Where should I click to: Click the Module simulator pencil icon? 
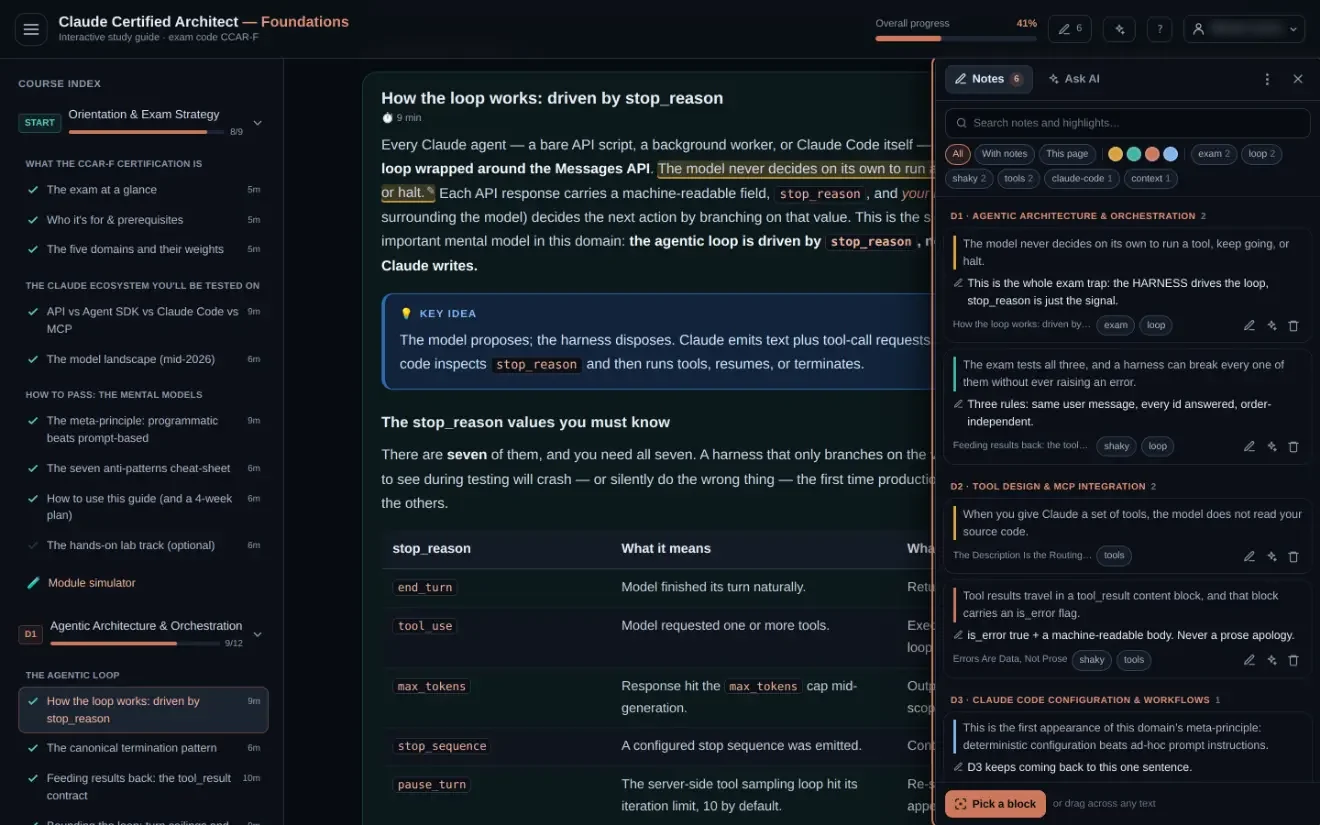33,583
